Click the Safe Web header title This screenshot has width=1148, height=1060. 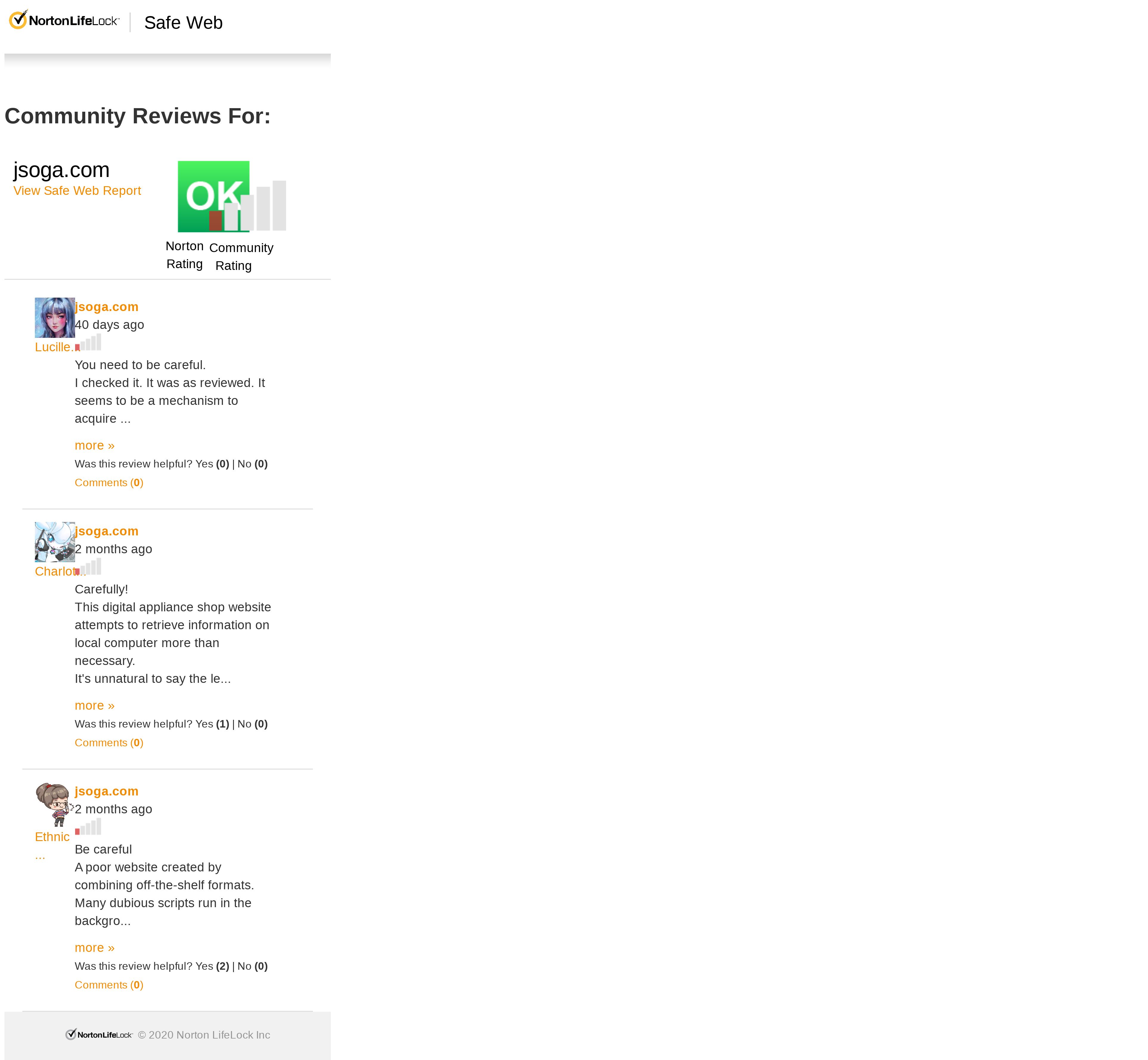tap(183, 22)
